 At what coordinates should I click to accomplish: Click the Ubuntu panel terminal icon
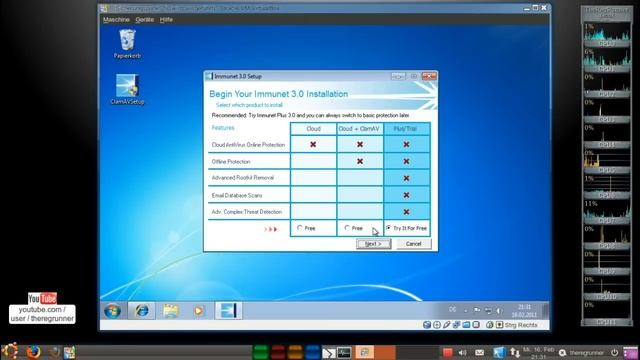pyautogui.click(x=329, y=352)
